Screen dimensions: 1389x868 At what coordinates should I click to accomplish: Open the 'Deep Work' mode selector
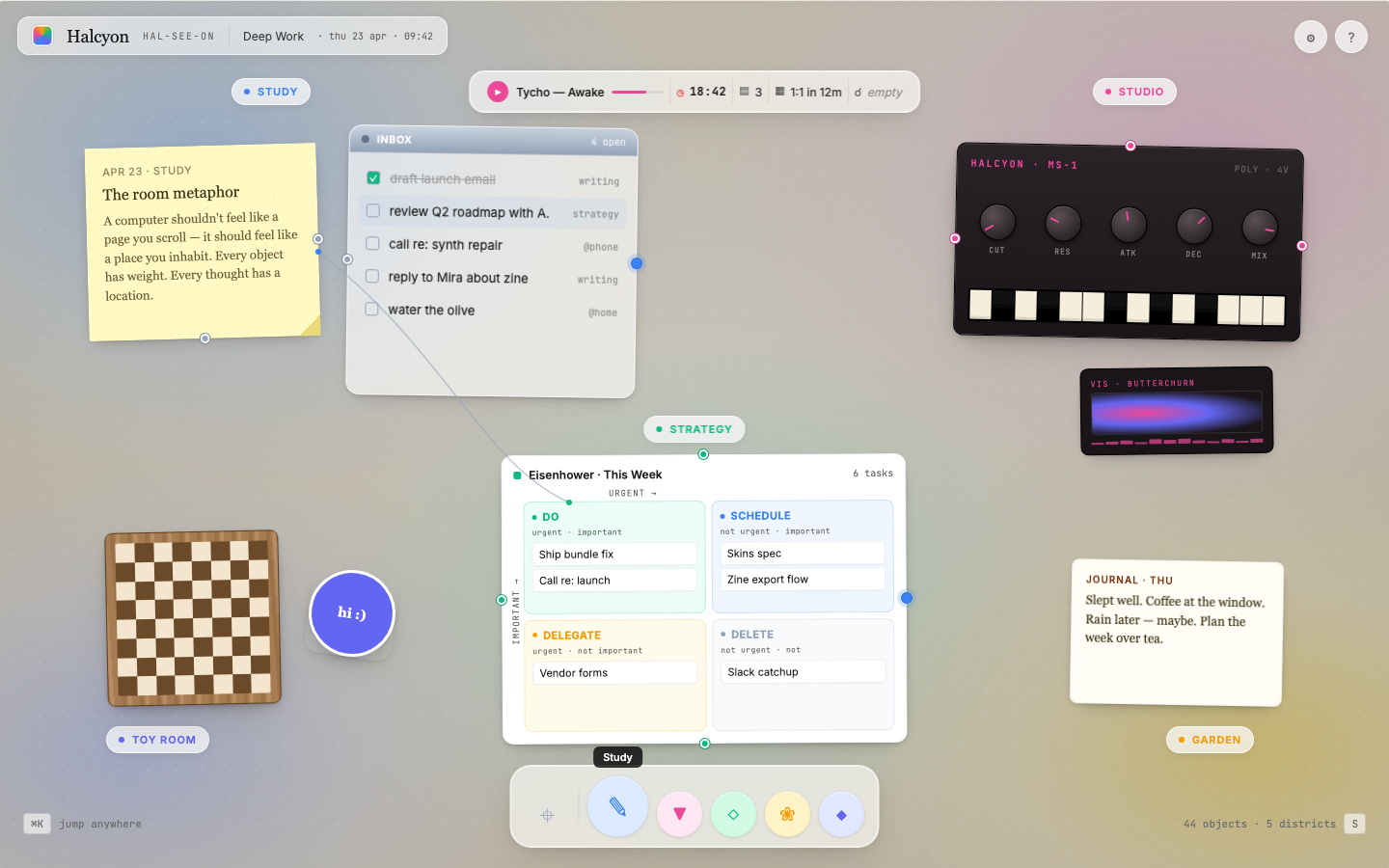pyautogui.click(x=273, y=36)
